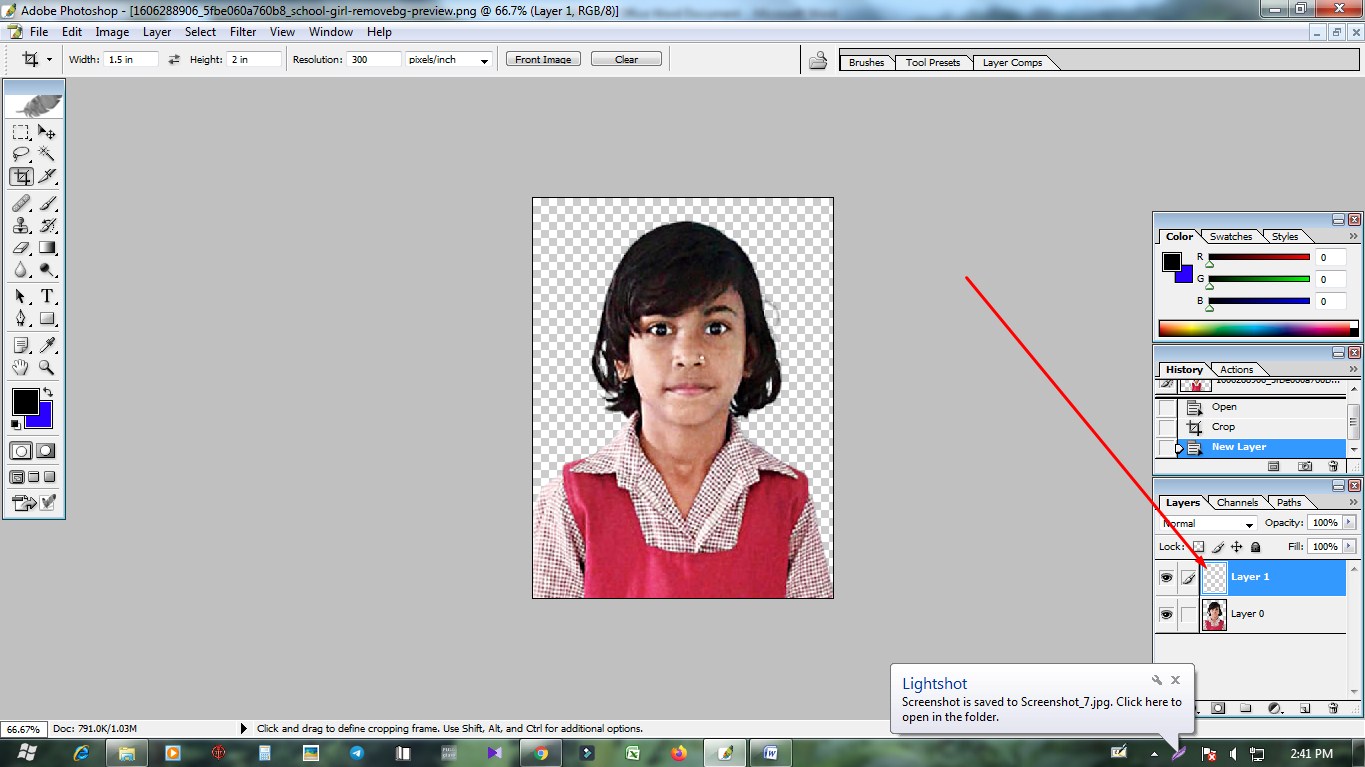Screen dimensions: 1365x767
Task: Delete layer using Layers panel trash icon
Action: click(1333, 708)
